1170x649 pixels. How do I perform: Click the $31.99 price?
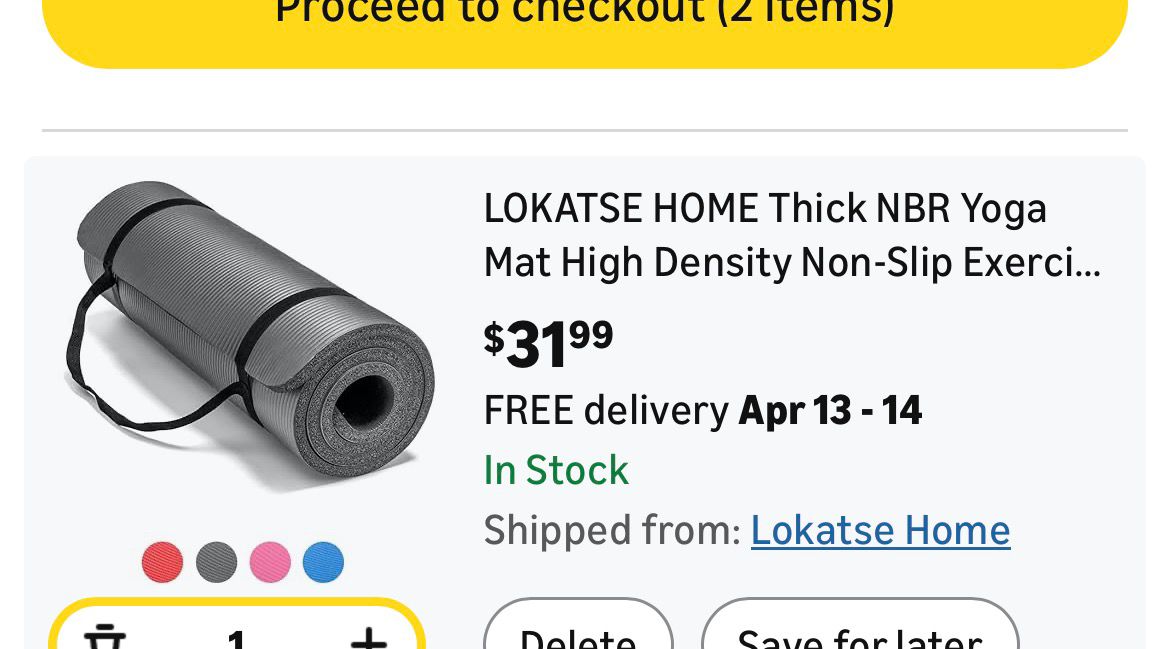[x=548, y=344]
